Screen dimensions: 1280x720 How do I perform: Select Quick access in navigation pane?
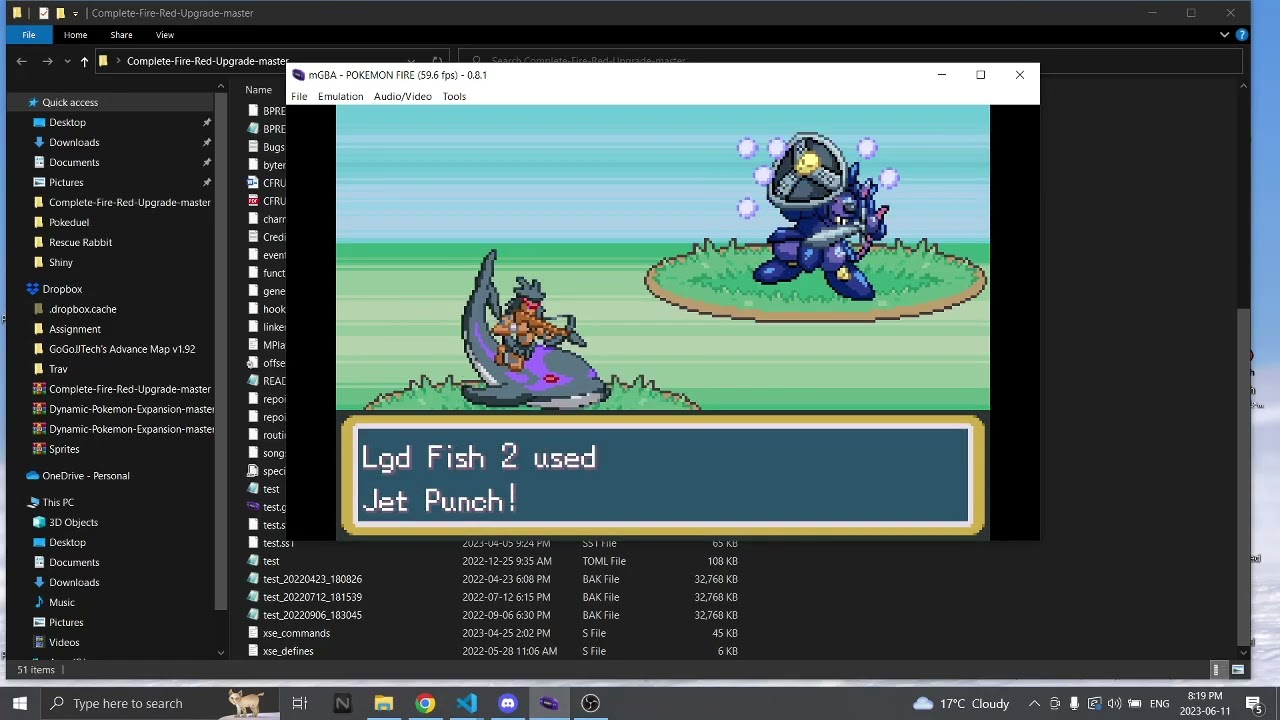pyautogui.click(x=70, y=102)
